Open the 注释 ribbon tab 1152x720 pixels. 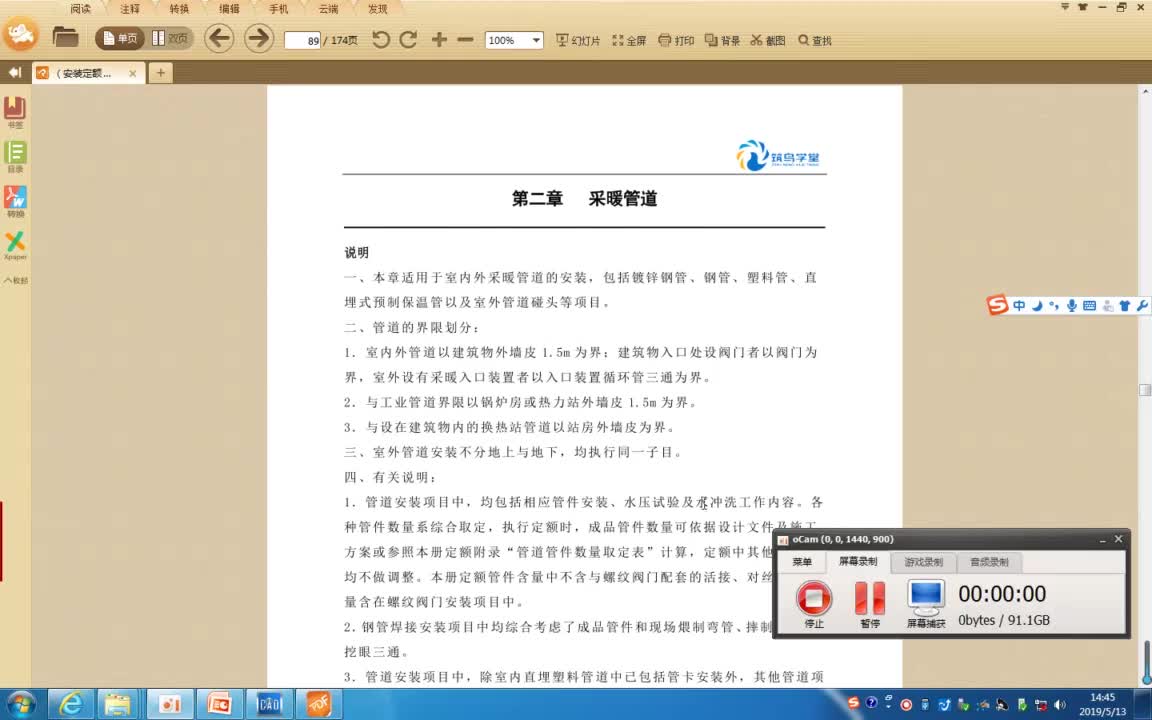tap(130, 9)
